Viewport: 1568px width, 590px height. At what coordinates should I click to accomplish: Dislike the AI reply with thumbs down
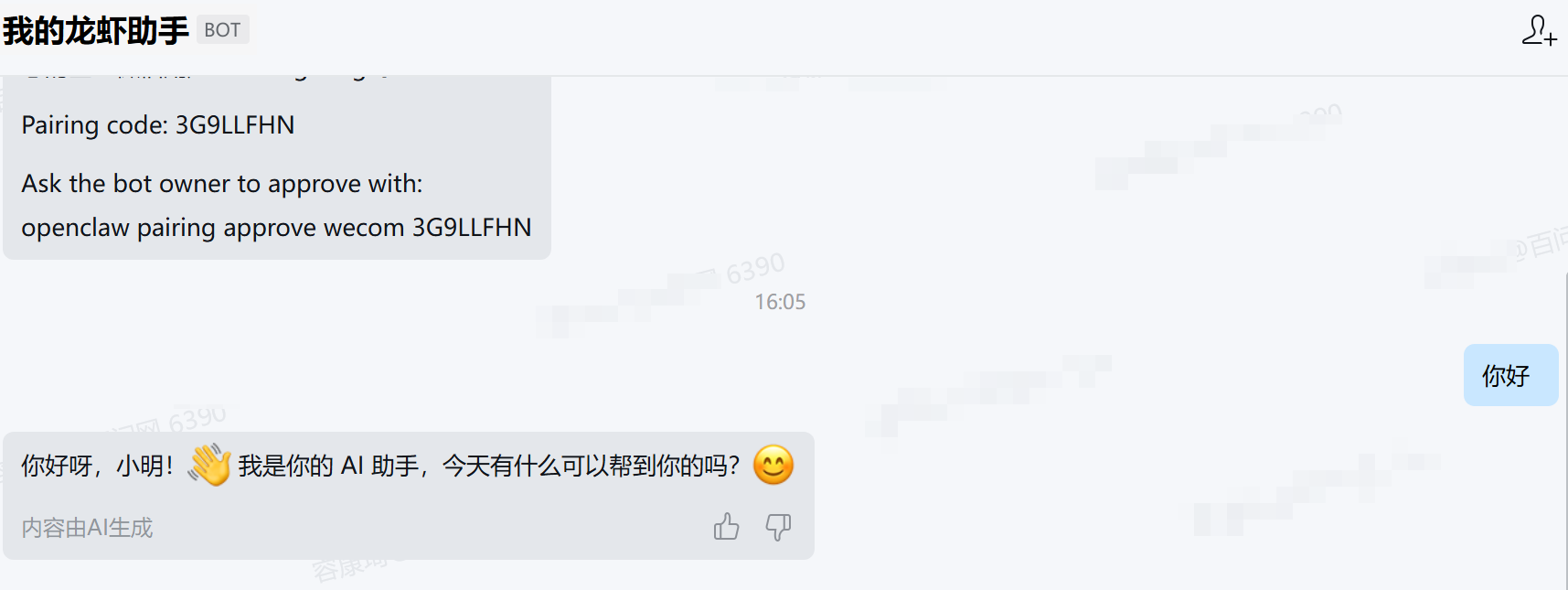point(778,527)
